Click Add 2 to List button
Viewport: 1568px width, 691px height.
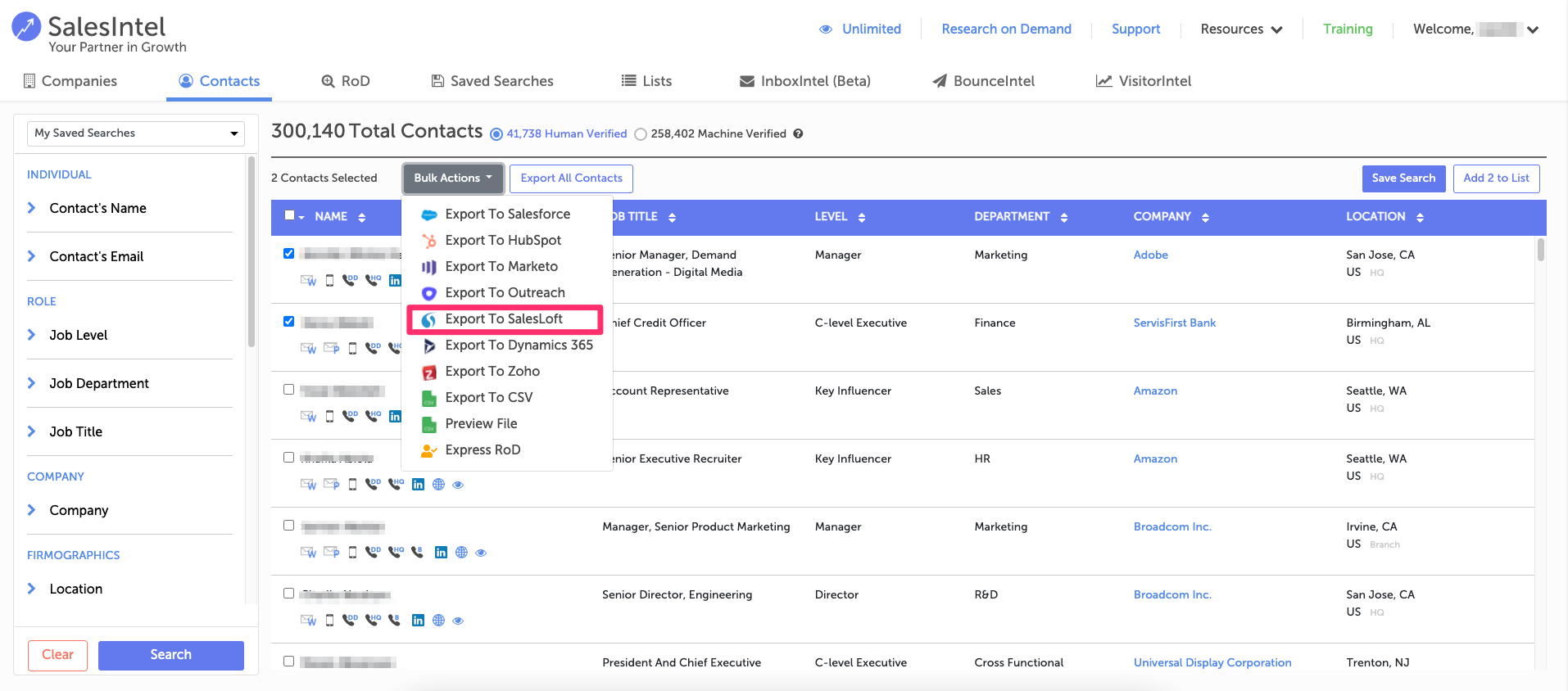pyautogui.click(x=1496, y=178)
